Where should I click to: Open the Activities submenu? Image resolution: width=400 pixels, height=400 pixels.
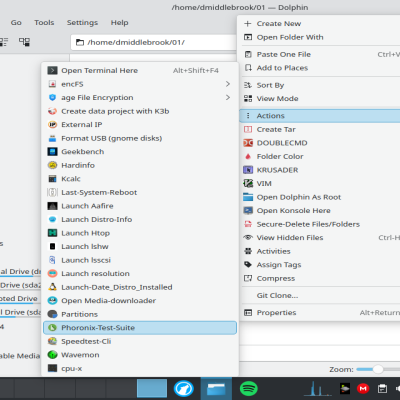[320, 251]
